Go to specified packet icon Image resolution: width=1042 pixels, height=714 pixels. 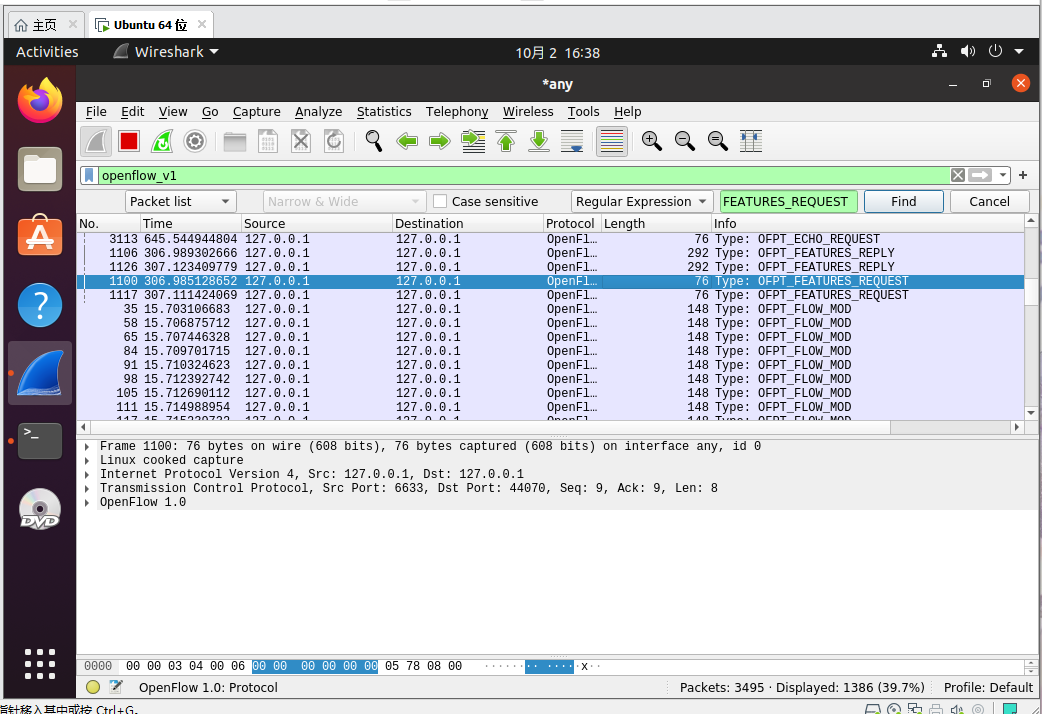pos(473,141)
